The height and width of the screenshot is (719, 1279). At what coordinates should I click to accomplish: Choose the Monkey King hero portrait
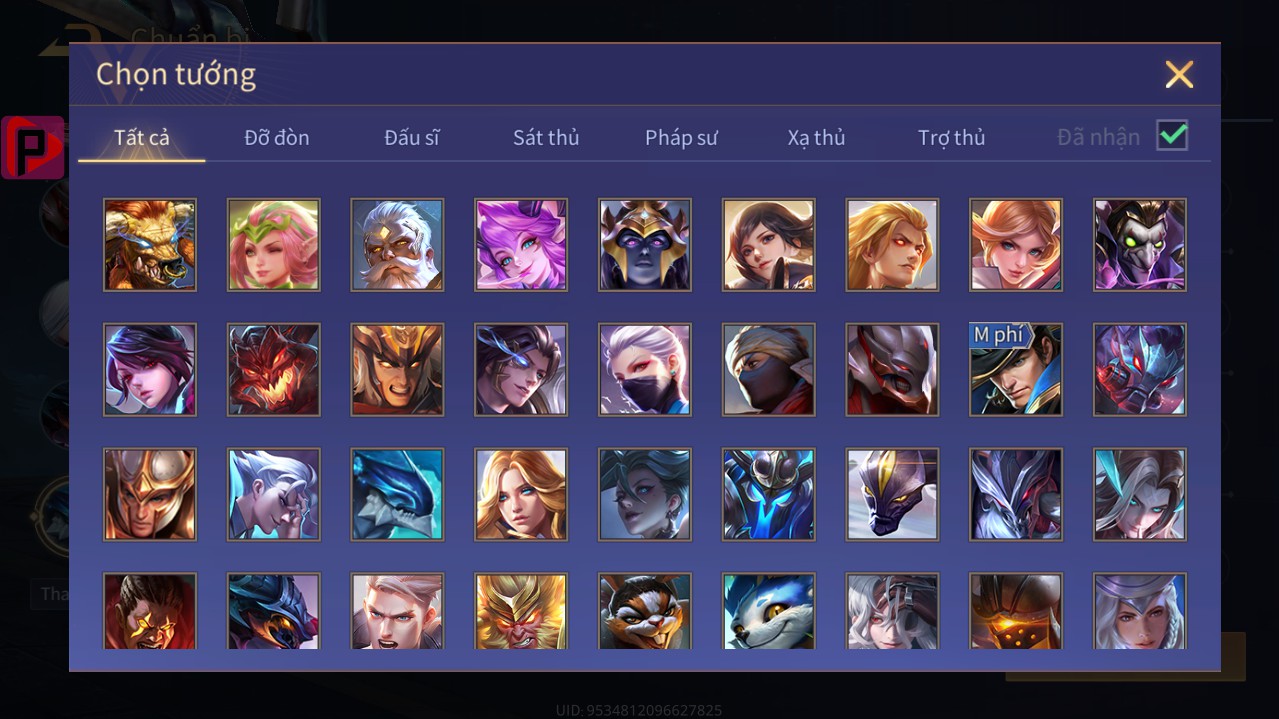[x=522, y=611]
